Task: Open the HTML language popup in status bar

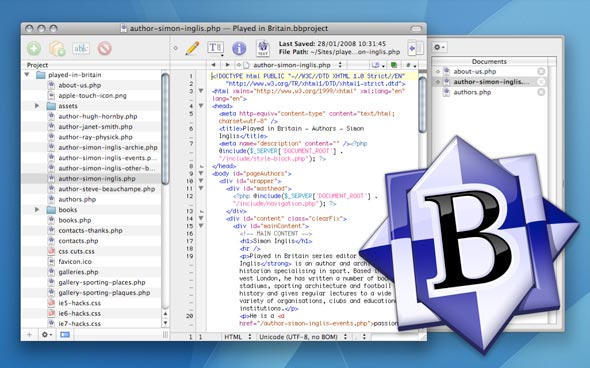Action: [x=237, y=337]
